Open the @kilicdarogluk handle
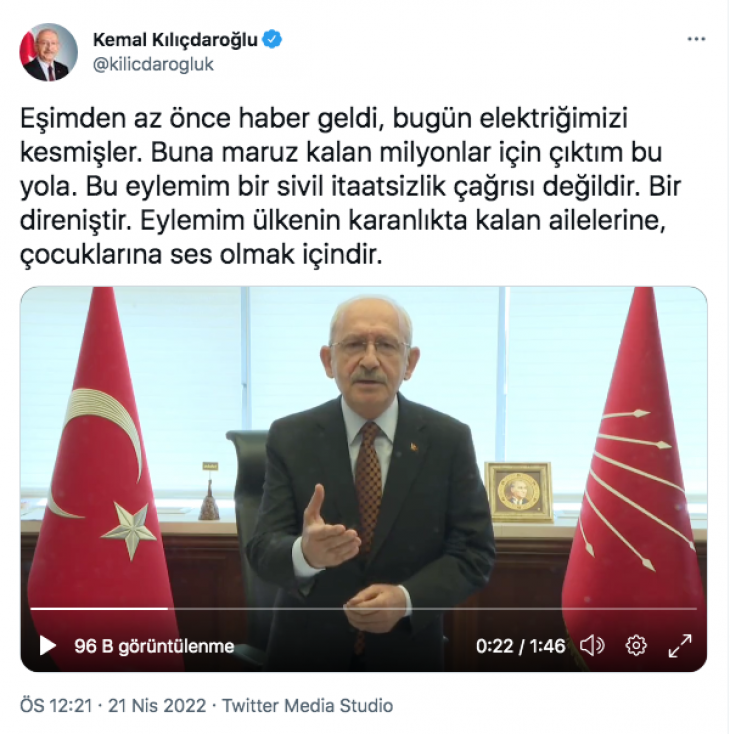Viewport: 730px width, 734px height. click(153, 65)
